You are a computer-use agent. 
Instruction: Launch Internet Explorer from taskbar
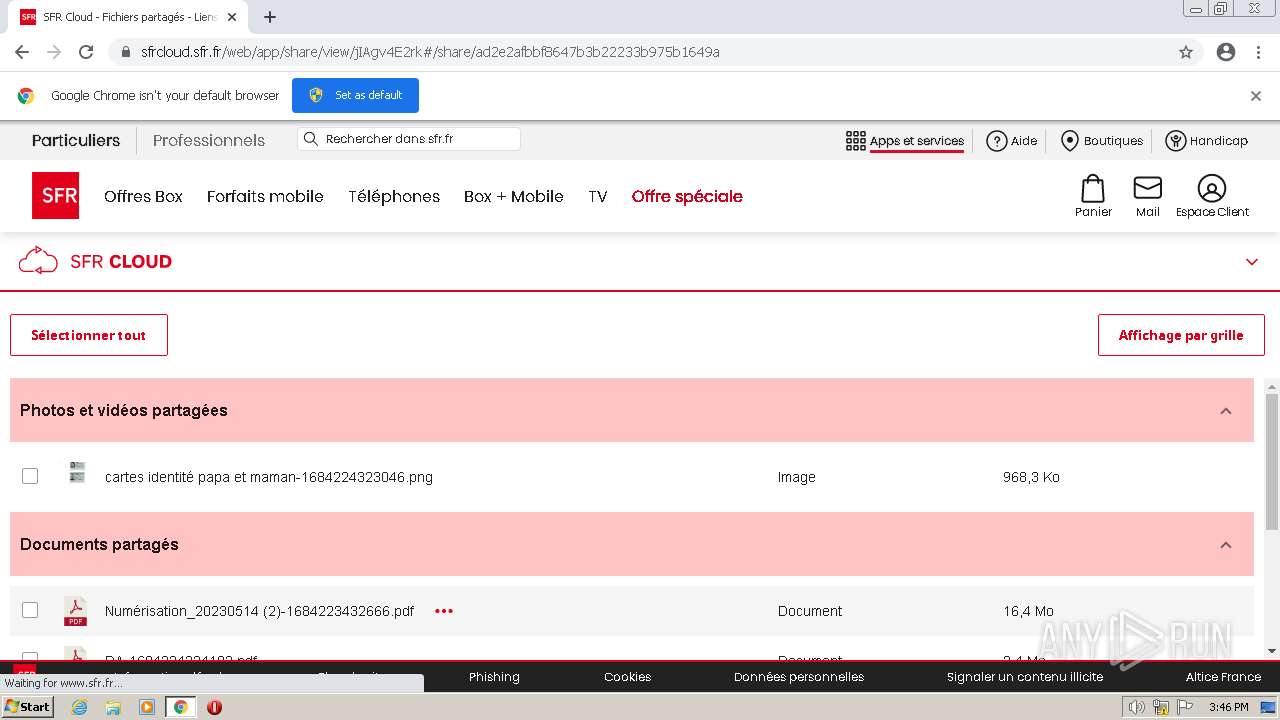click(x=80, y=707)
